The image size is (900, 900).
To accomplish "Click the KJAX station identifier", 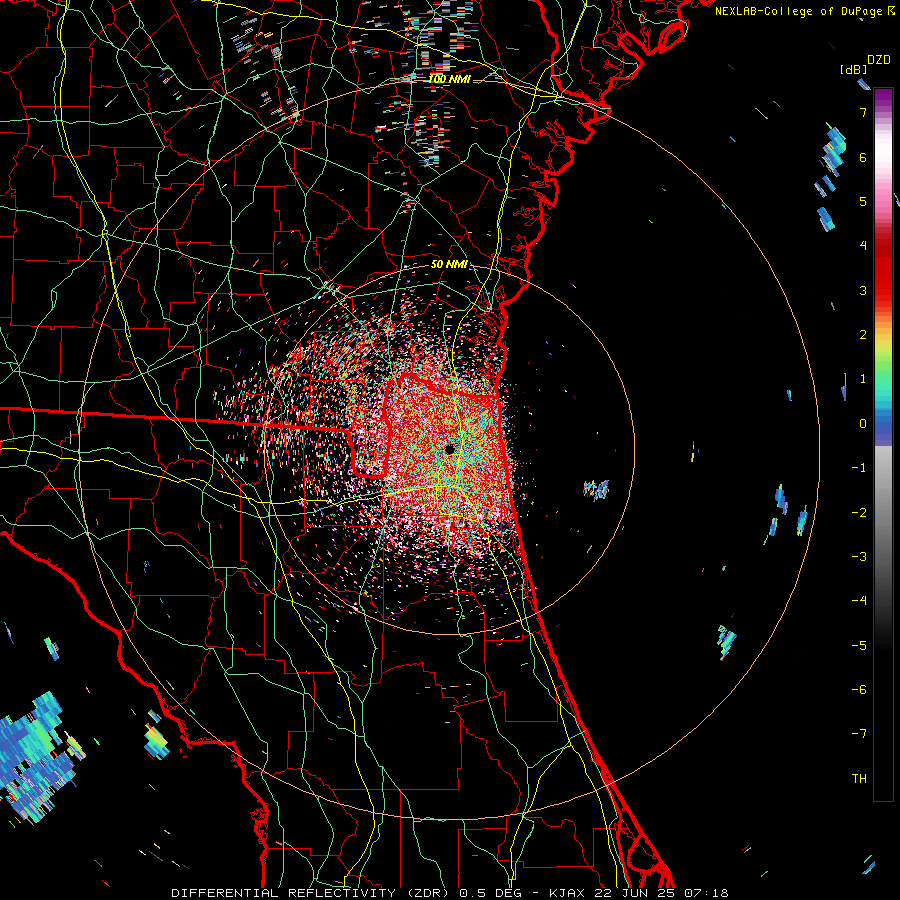I will 567,893.
